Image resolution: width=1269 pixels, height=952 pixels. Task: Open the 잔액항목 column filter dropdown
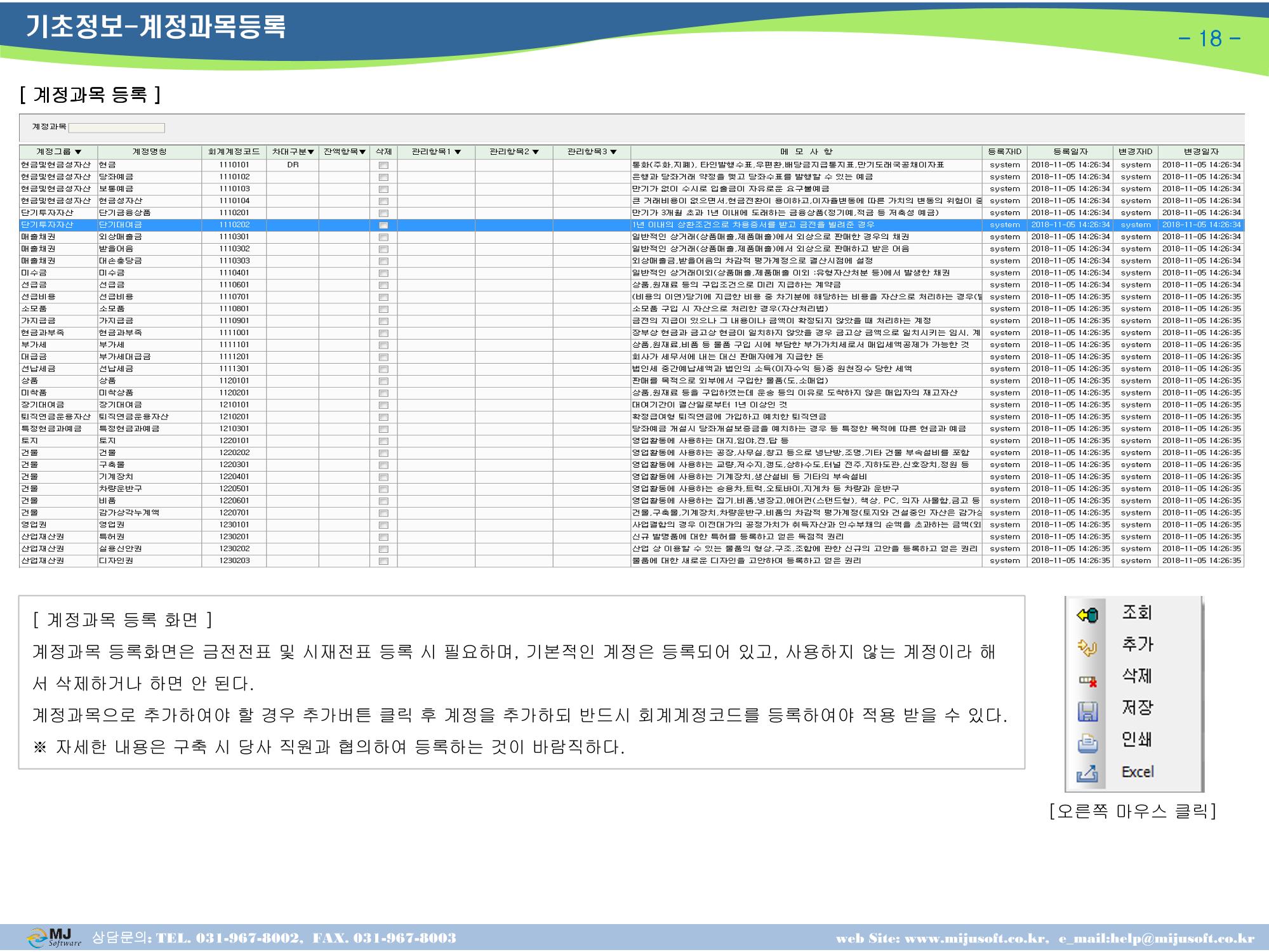[362, 152]
